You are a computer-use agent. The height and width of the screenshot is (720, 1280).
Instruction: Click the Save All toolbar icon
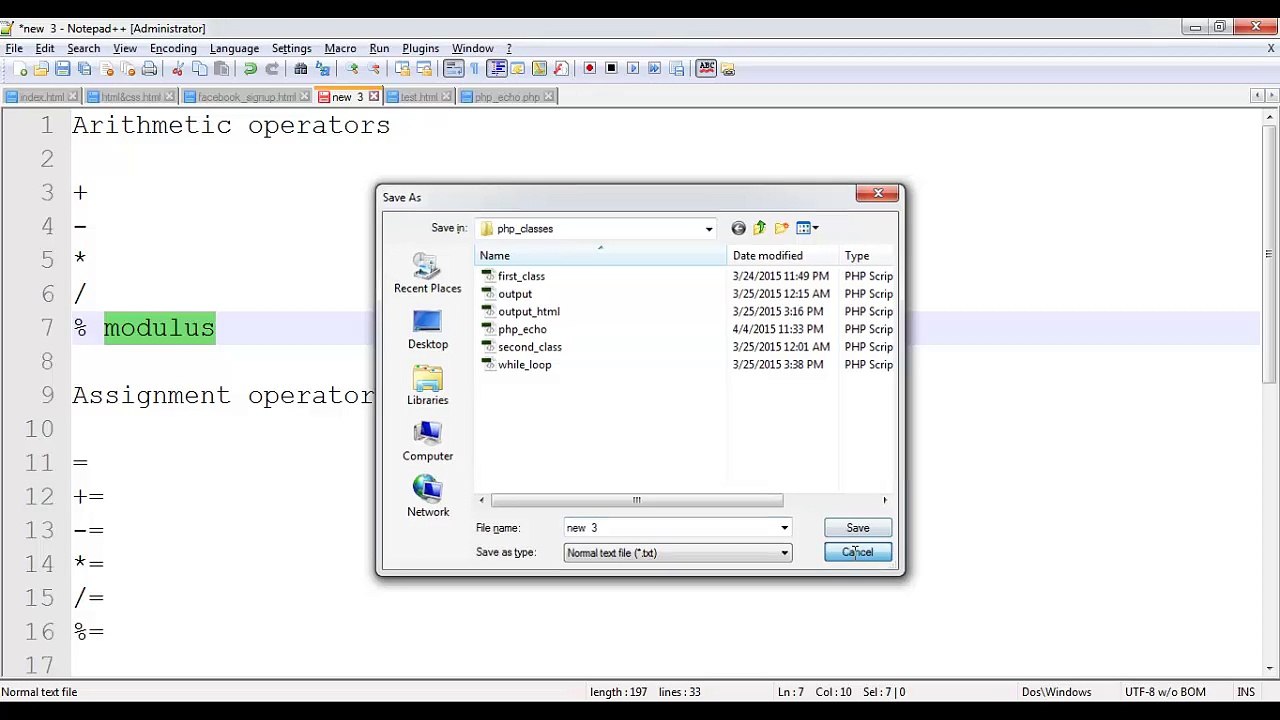coord(85,69)
